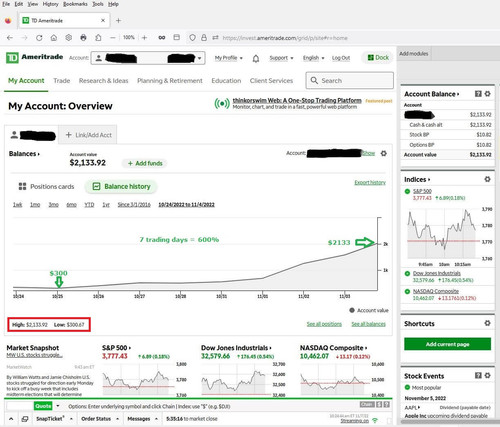Open the Client Services menu
The height and width of the screenshot is (427, 500).
271,81
